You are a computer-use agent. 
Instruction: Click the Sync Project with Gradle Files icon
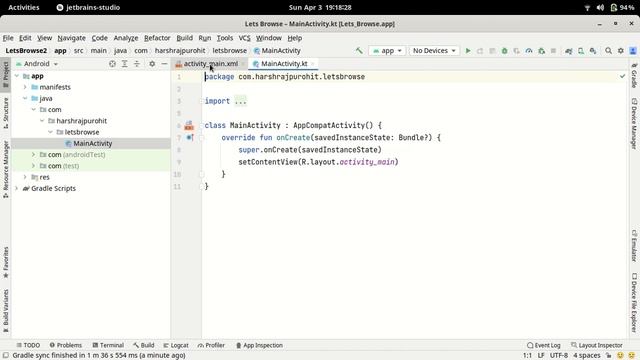569,51
